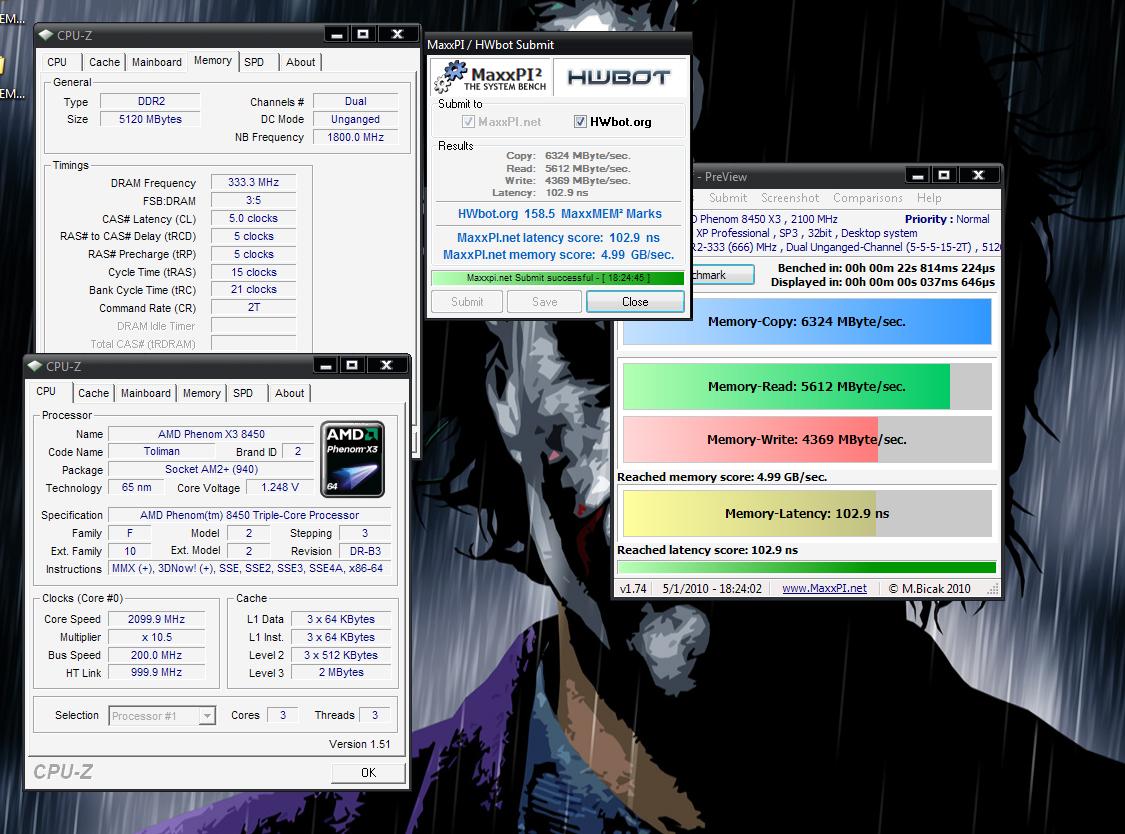
Task: Open About tab in upper CPU-Z window
Action: (x=300, y=62)
